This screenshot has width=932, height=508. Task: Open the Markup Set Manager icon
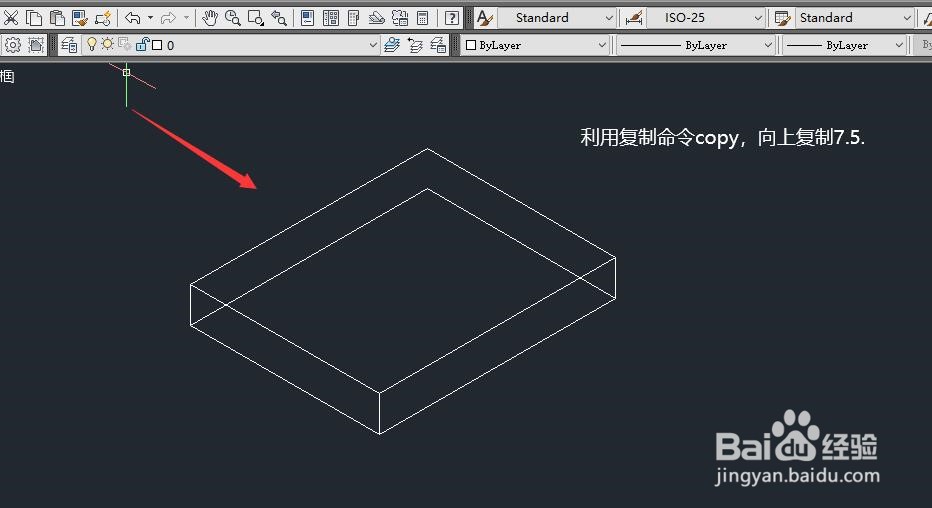(400, 18)
